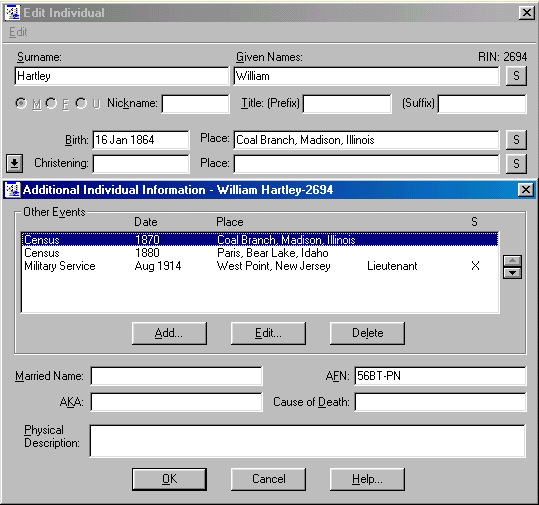
Task: Open the Edit menu
Action: (x=18, y=32)
